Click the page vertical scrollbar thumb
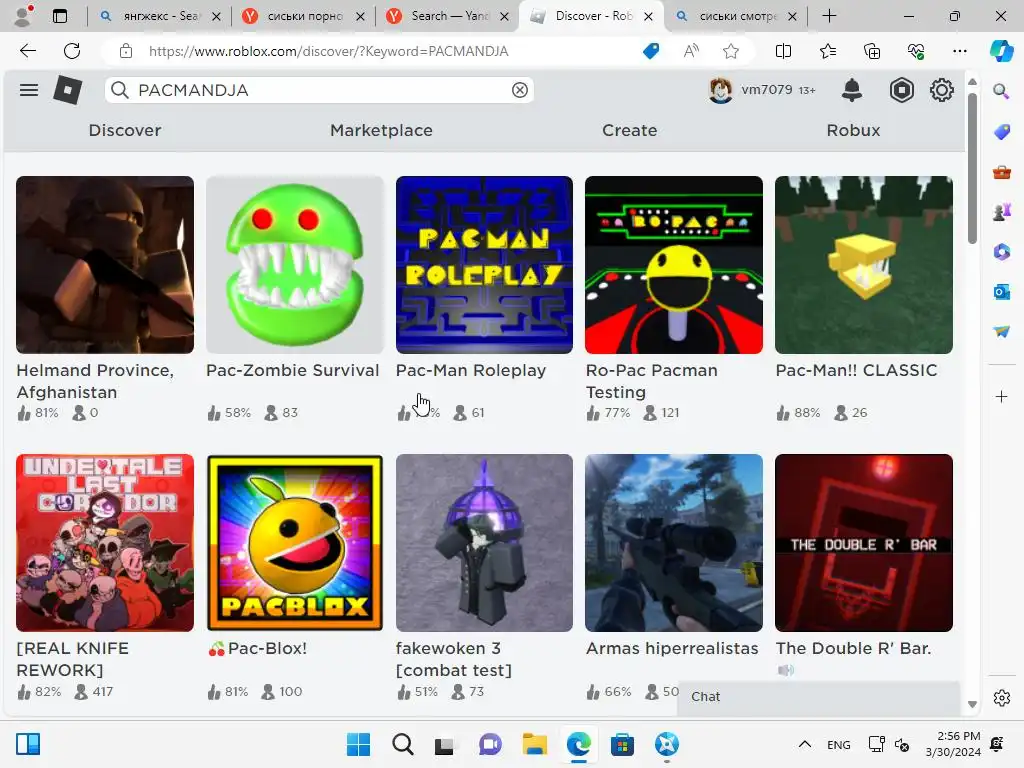The width and height of the screenshot is (1024, 768). [x=972, y=168]
